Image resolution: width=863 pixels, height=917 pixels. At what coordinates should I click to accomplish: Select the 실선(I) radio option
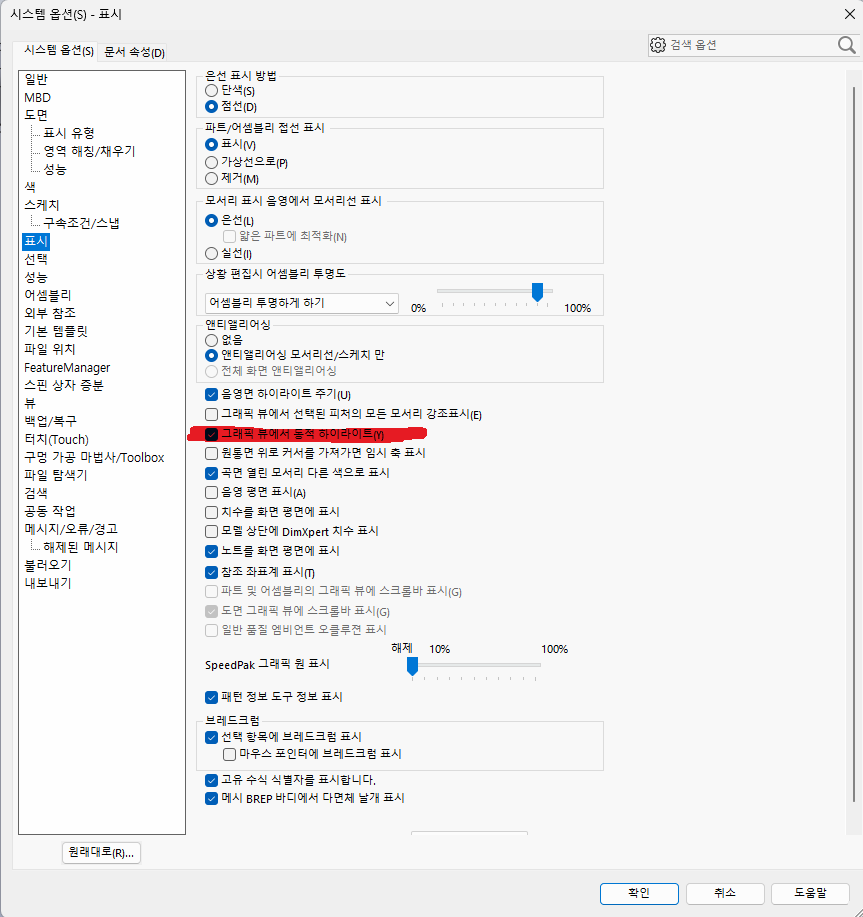[x=211, y=254]
